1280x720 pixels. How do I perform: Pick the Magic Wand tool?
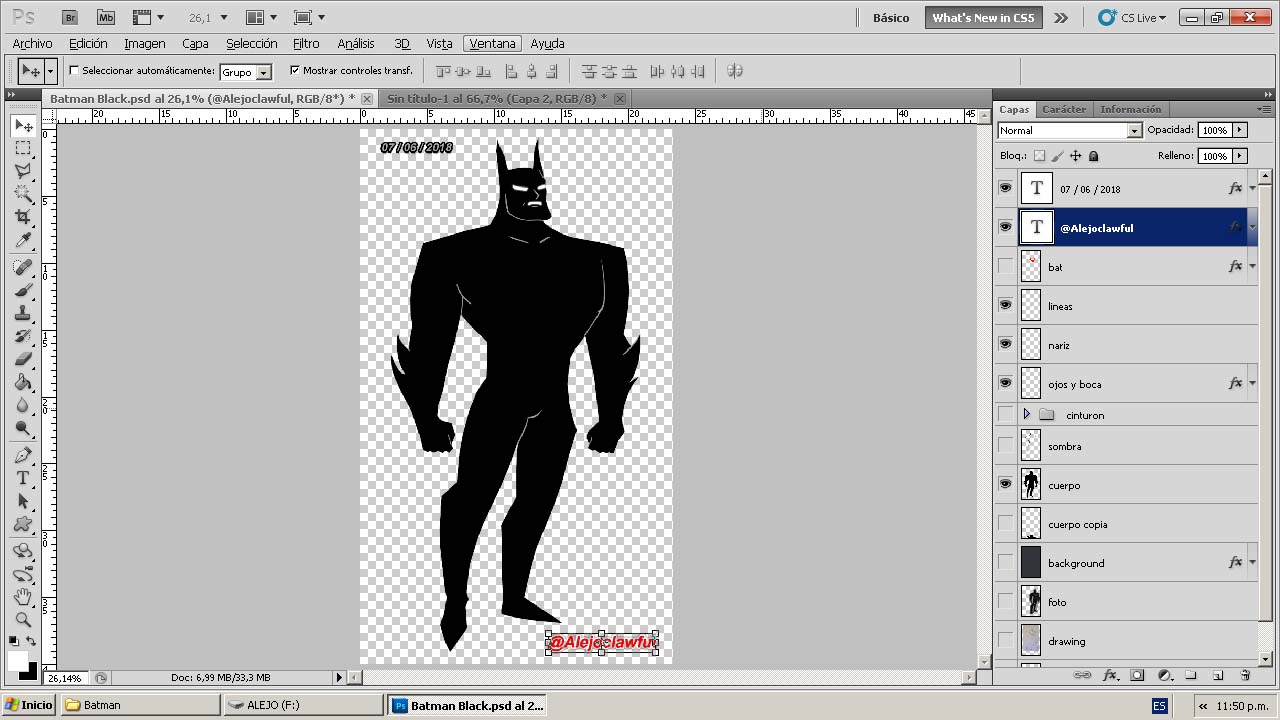(22, 194)
